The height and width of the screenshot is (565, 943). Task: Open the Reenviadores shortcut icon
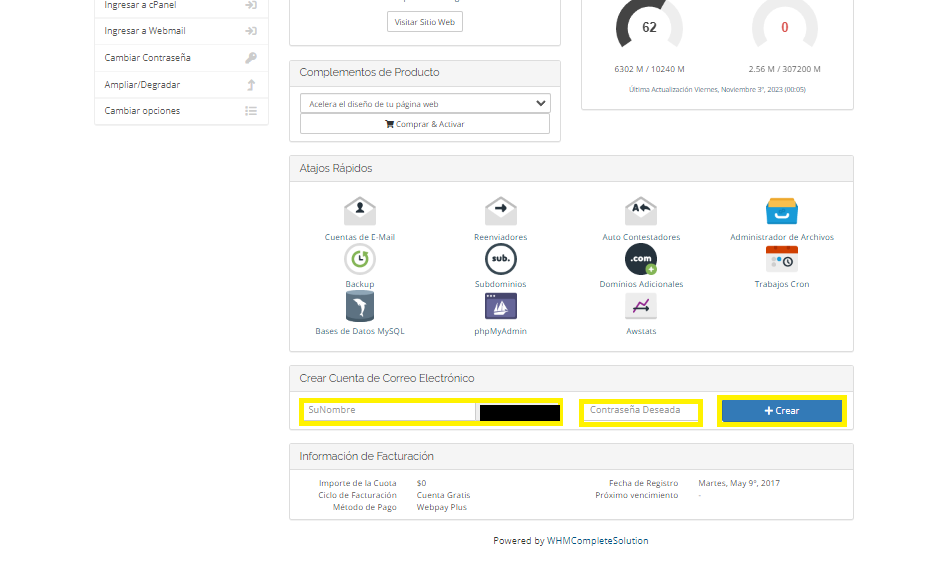click(x=500, y=212)
